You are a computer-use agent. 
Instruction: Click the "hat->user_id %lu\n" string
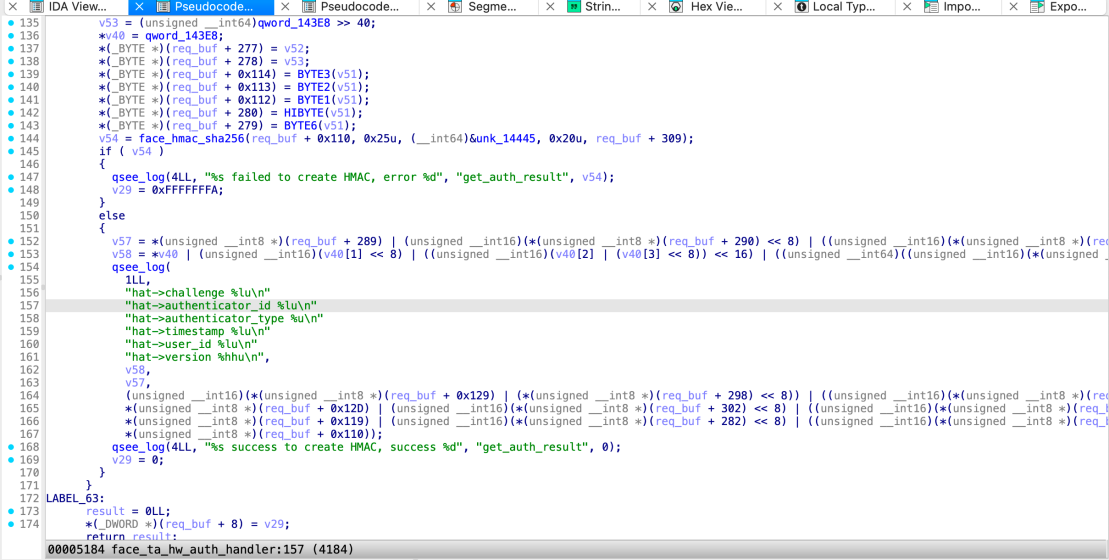(x=191, y=344)
